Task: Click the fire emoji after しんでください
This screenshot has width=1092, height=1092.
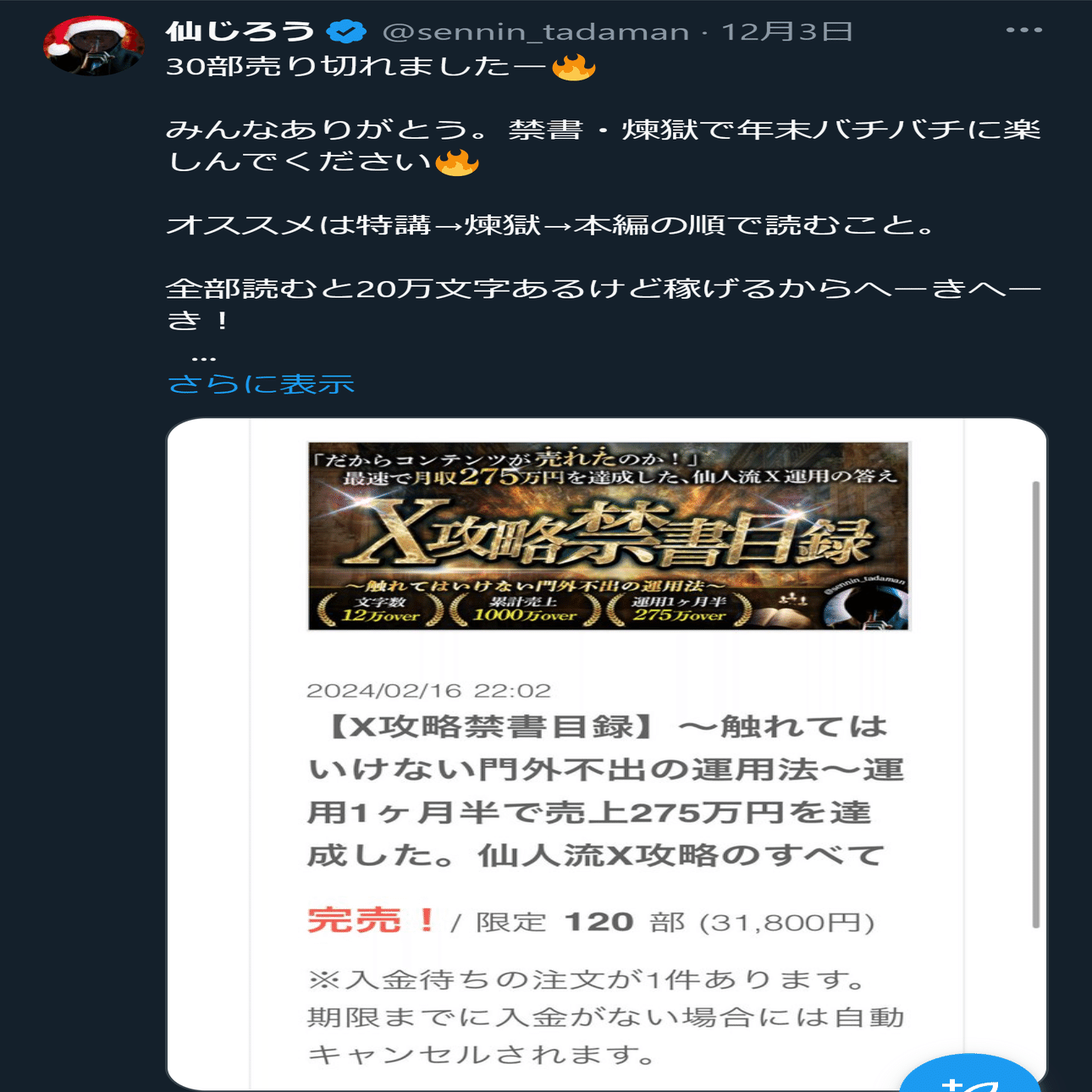Action: pos(457,161)
